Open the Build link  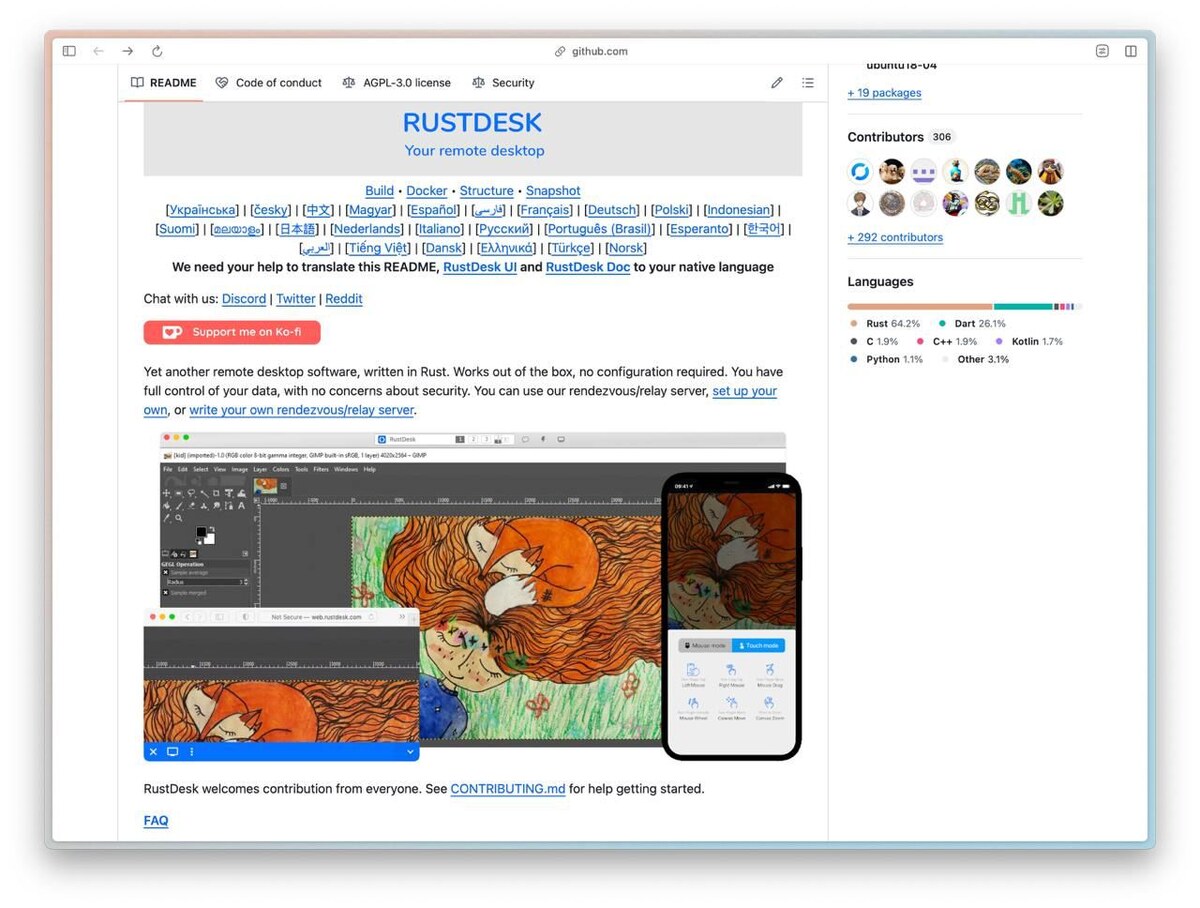379,191
